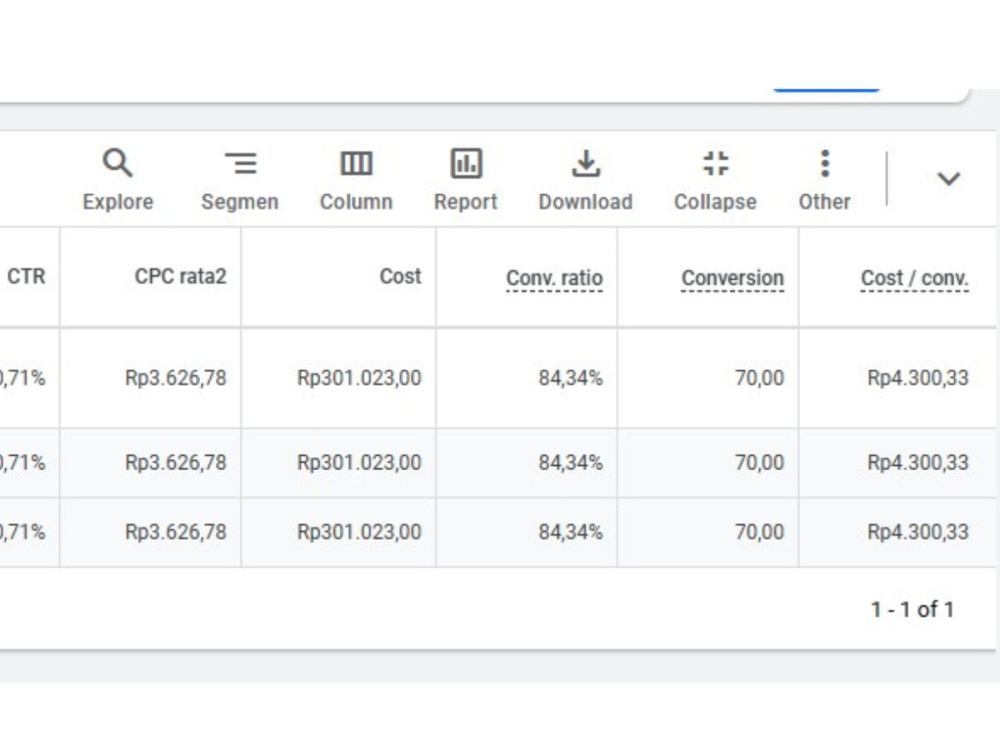This screenshot has height=750, width=1000.
Task: Select first row Conv. ratio 84,34%
Action: 570,378
